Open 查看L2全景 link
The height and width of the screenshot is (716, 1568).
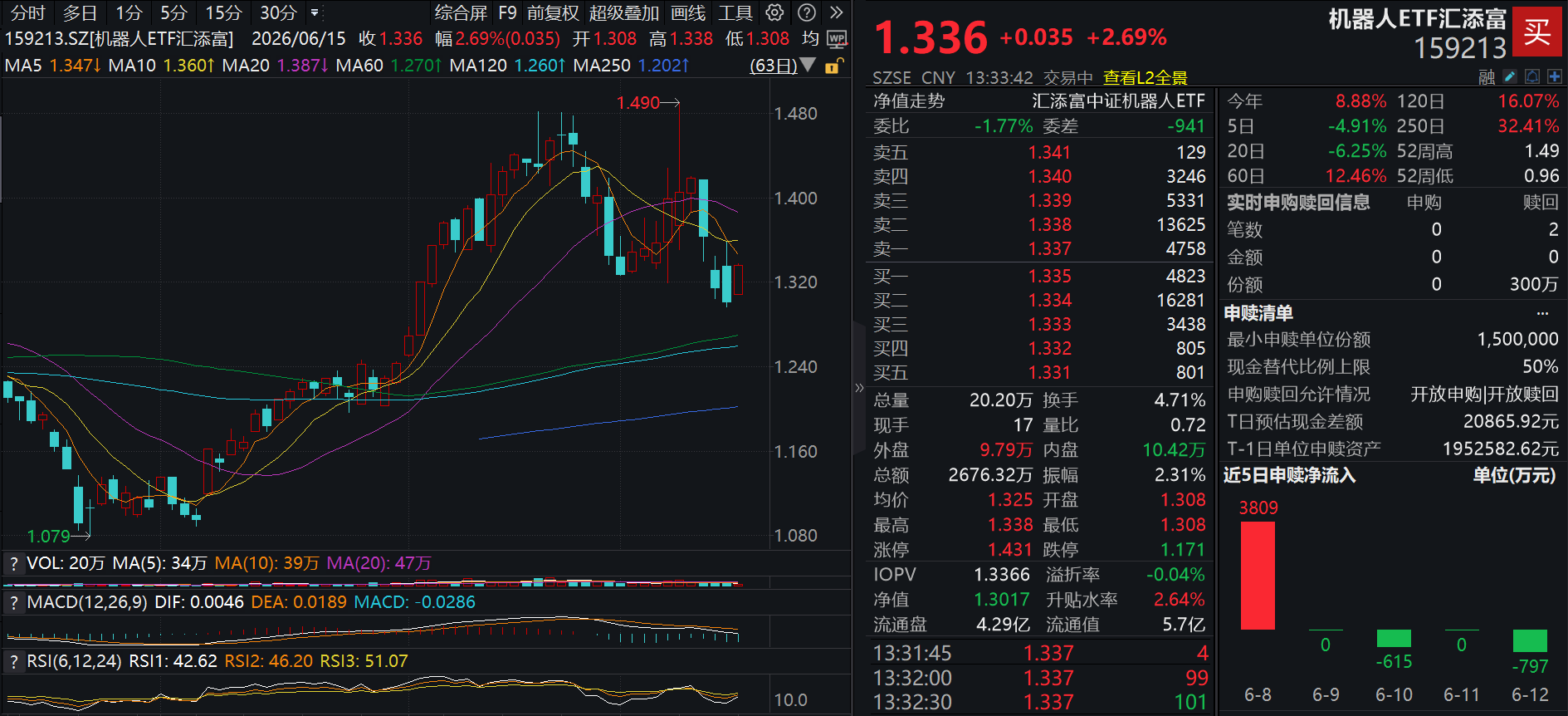click(x=1145, y=77)
